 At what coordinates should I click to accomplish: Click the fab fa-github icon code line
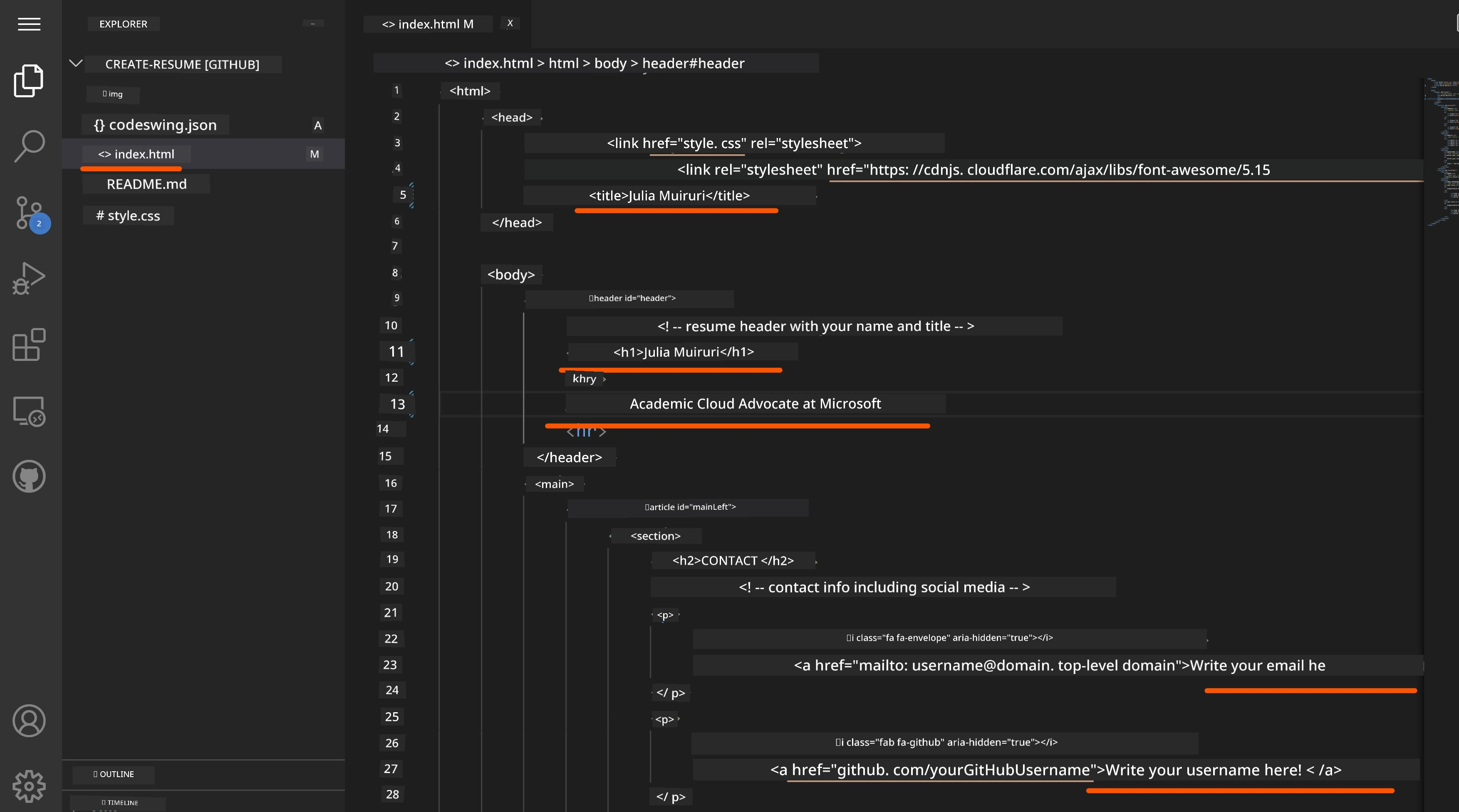(x=945, y=743)
